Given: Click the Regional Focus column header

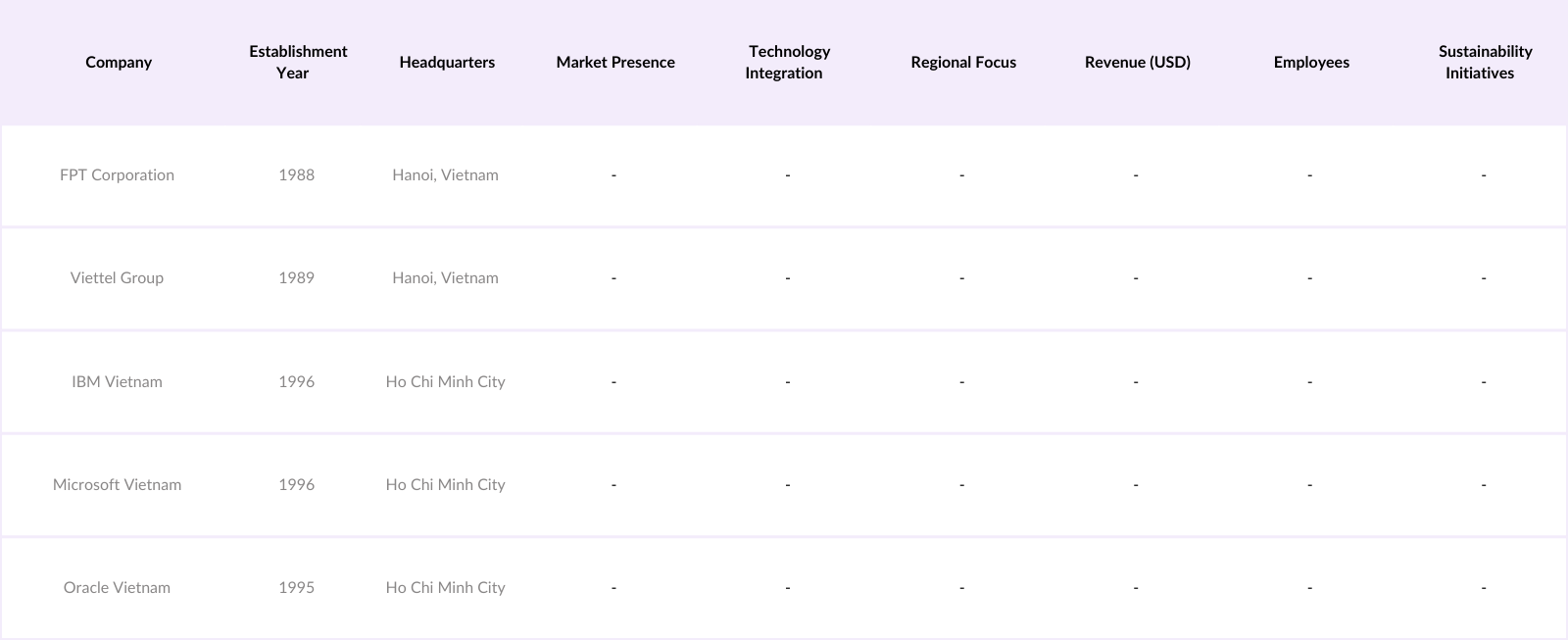Looking at the screenshot, I should [963, 62].
